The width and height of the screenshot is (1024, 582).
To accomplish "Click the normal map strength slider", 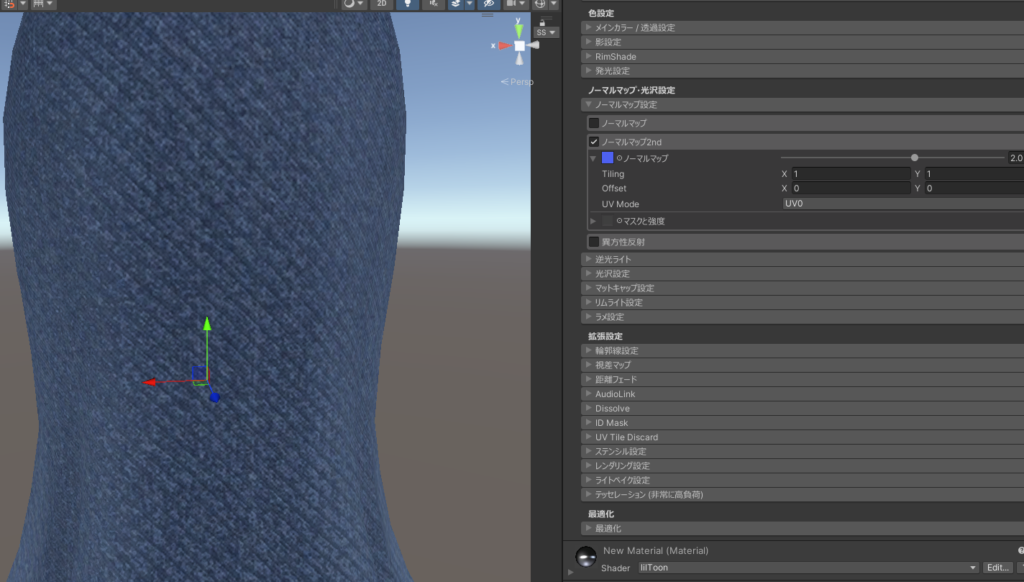I will point(892,158).
